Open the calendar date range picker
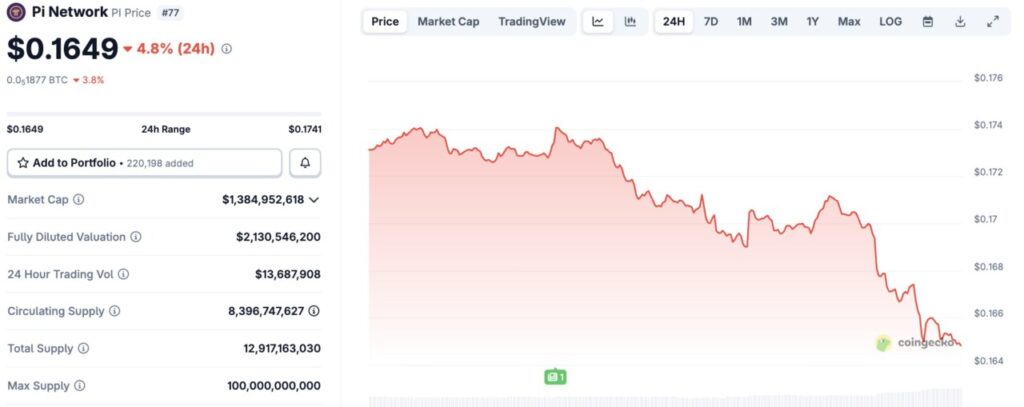Image resolution: width=1024 pixels, height=407 pixels. [928, 22]
